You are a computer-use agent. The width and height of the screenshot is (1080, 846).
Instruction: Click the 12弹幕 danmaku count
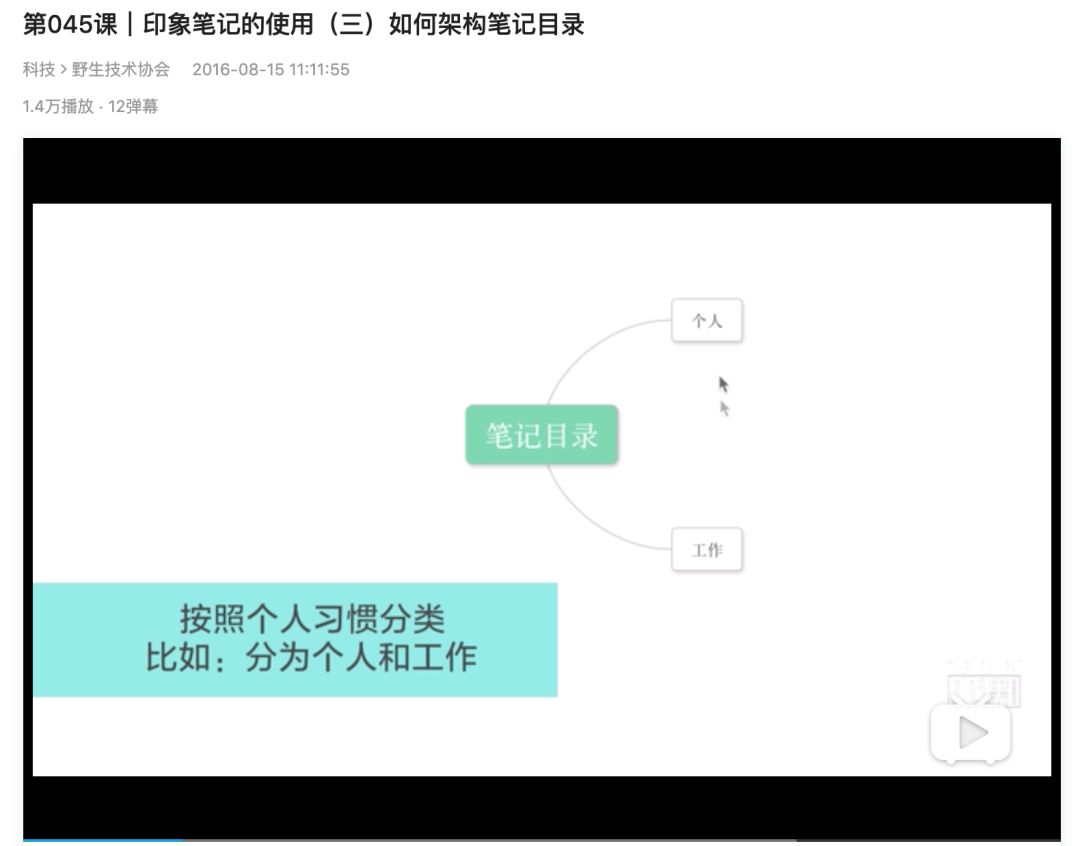(133, 106)
